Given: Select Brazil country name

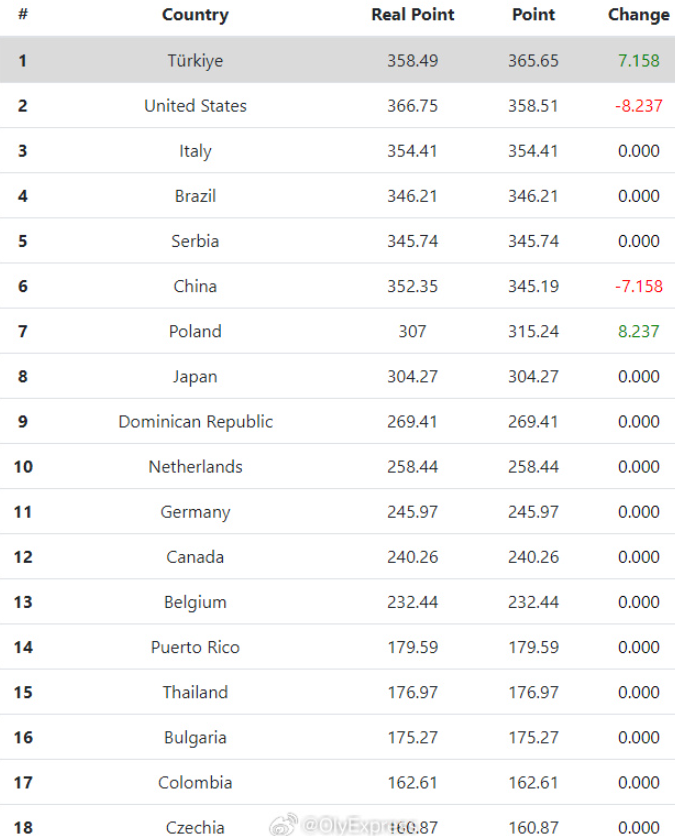Looking at the screenshot, I should click(195, 196).
